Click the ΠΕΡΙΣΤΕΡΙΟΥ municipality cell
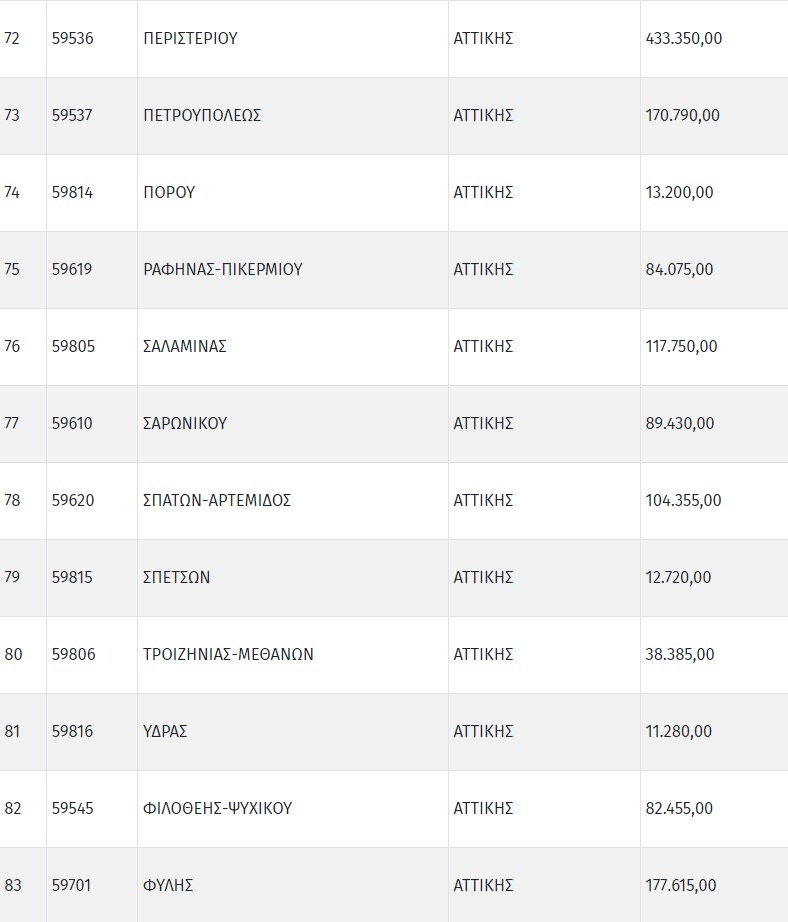 [x=191, y=39]
